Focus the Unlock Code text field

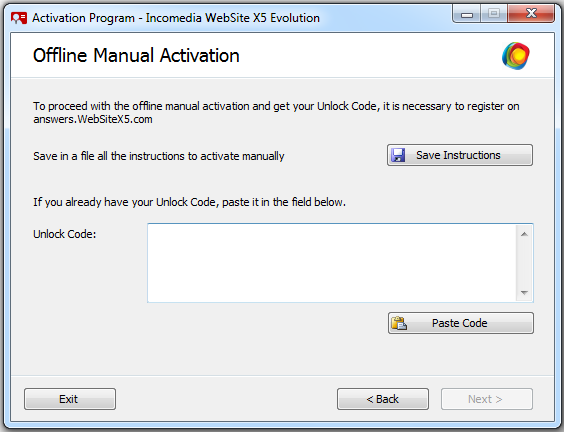click(x=332, y=263)
